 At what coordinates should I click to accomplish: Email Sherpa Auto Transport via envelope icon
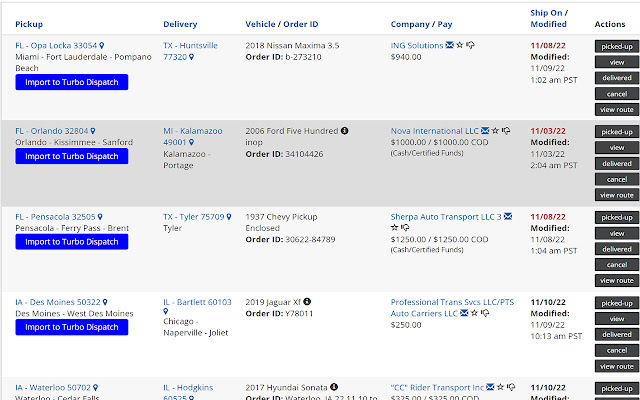coord(508,216)
